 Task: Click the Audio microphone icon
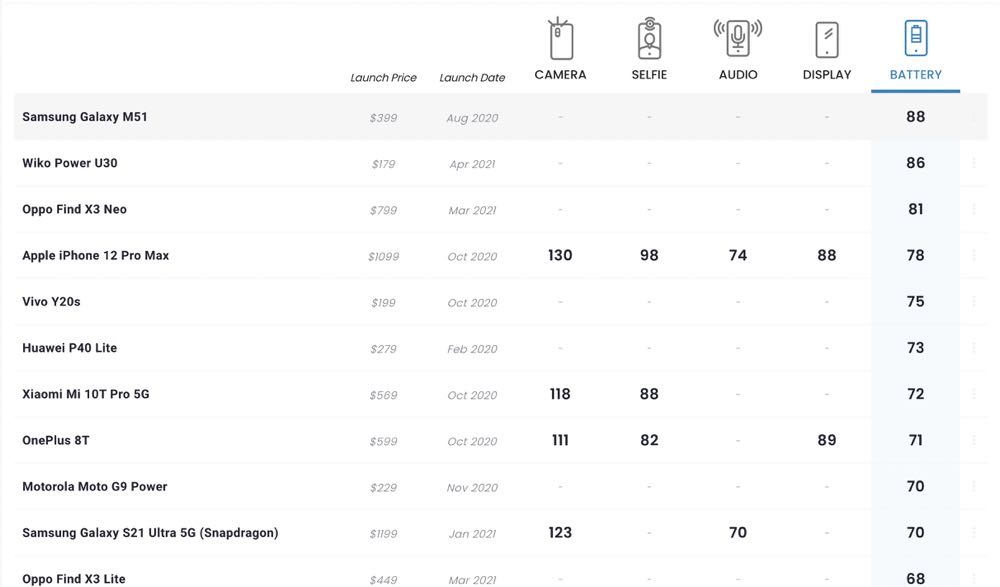click(x=738, y=40)
